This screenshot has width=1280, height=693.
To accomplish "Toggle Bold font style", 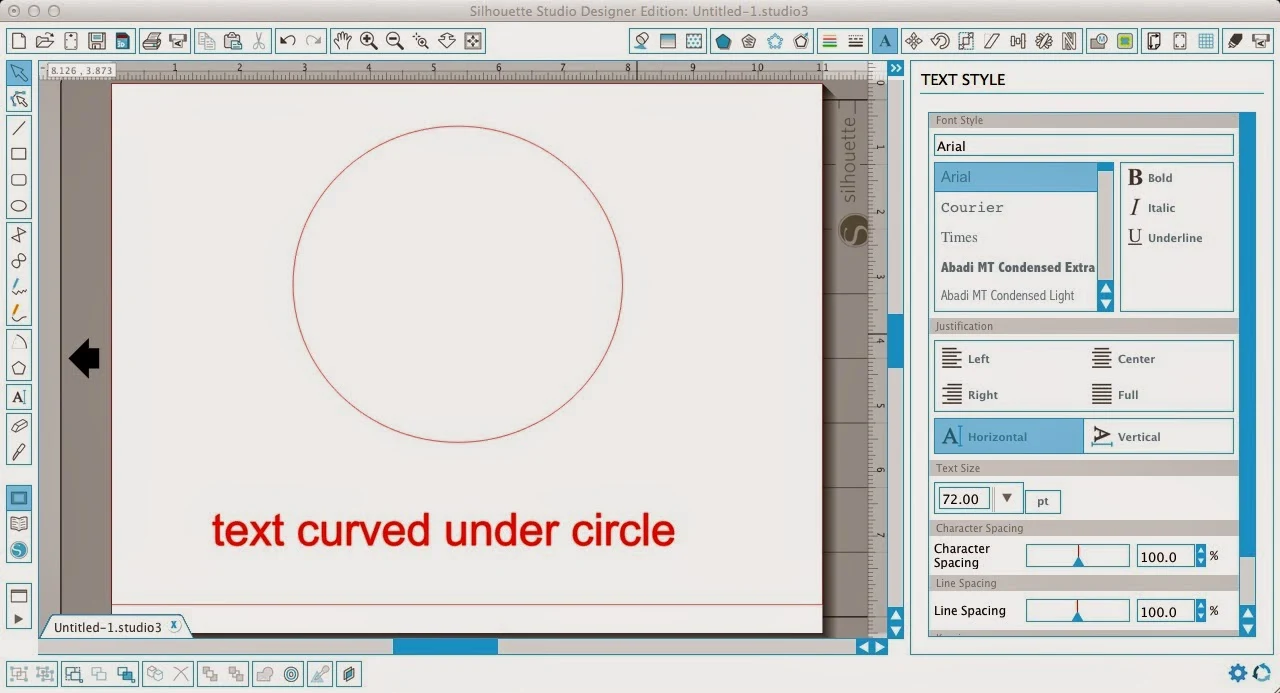I will tap(1150, 177).
